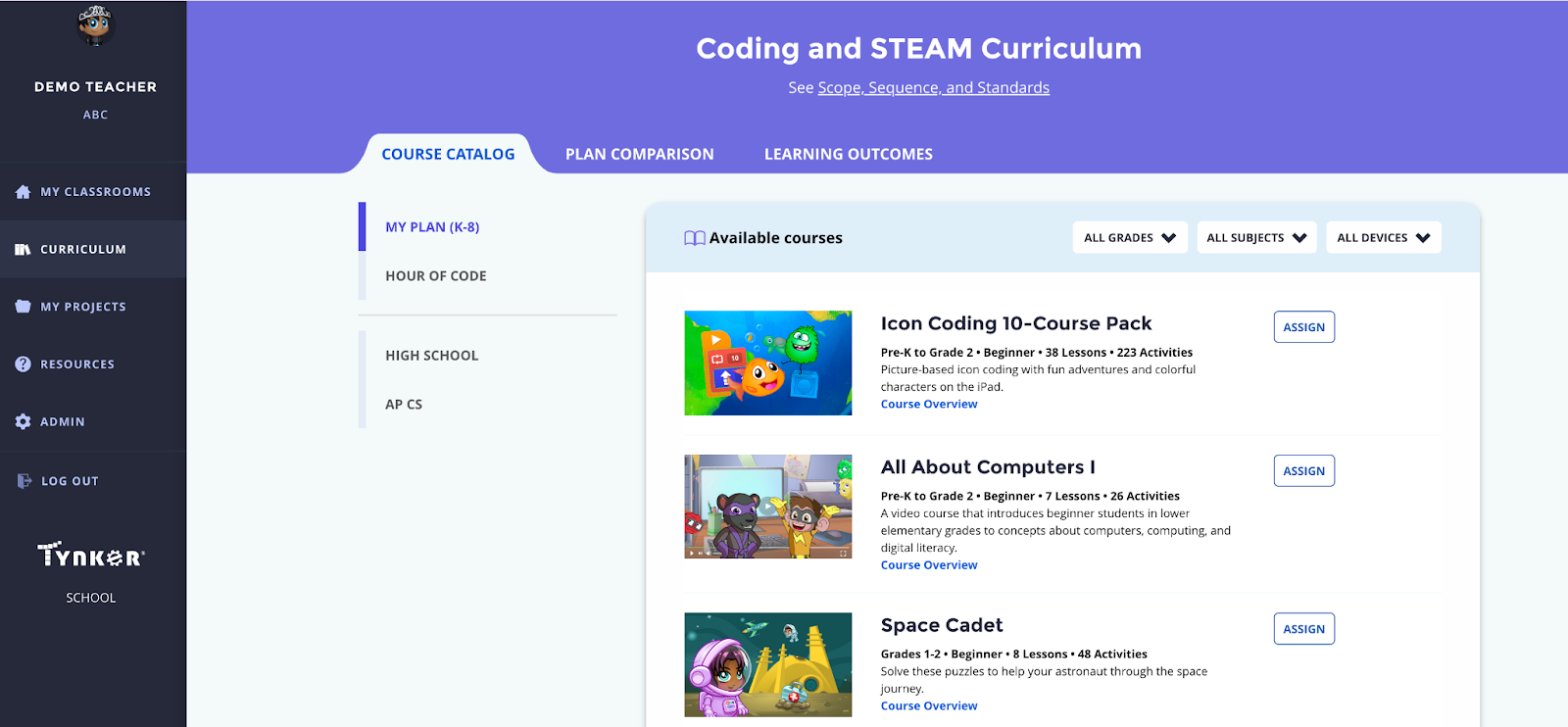Switch to the Learning Outcomes tab

(x=849, y=154)
